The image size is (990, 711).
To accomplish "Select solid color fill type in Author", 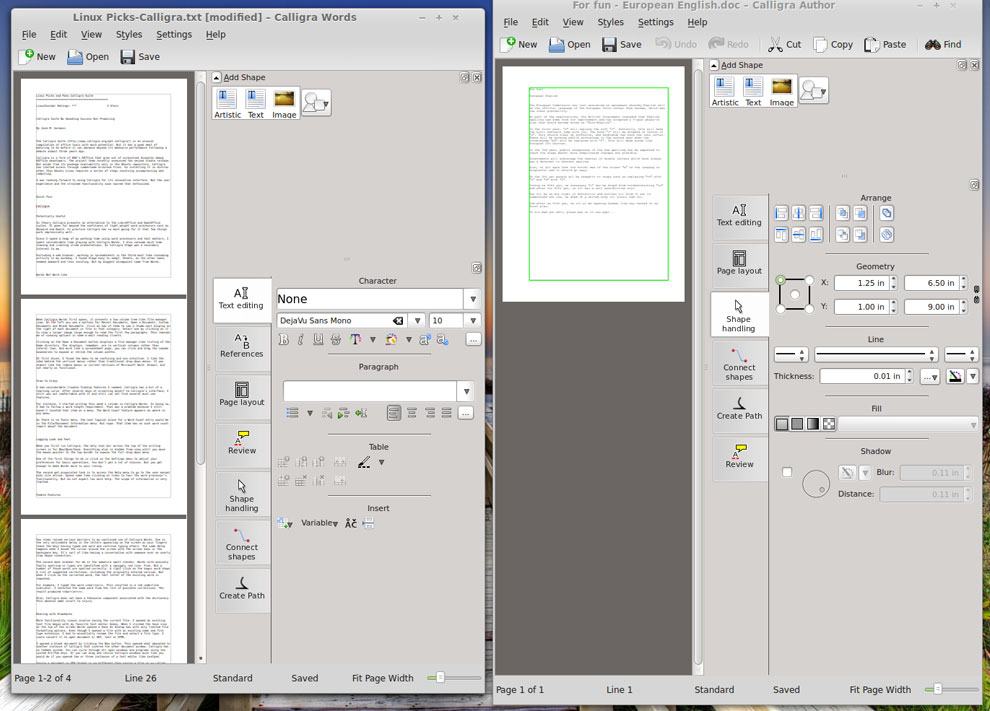I will click(x=797, y=424).
